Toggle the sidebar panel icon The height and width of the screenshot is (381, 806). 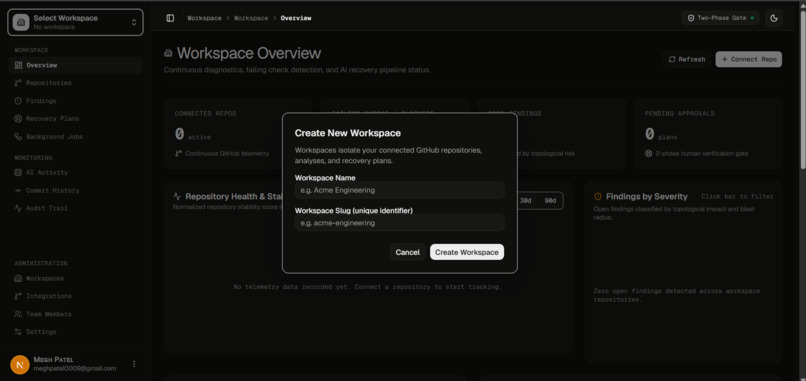[x=170, y=18]
